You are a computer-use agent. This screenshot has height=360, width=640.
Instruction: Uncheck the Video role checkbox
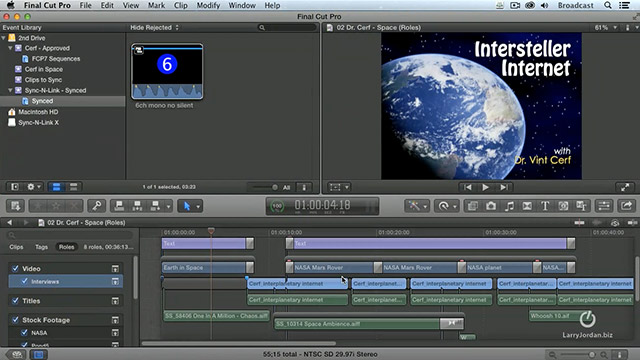[16, 268]
